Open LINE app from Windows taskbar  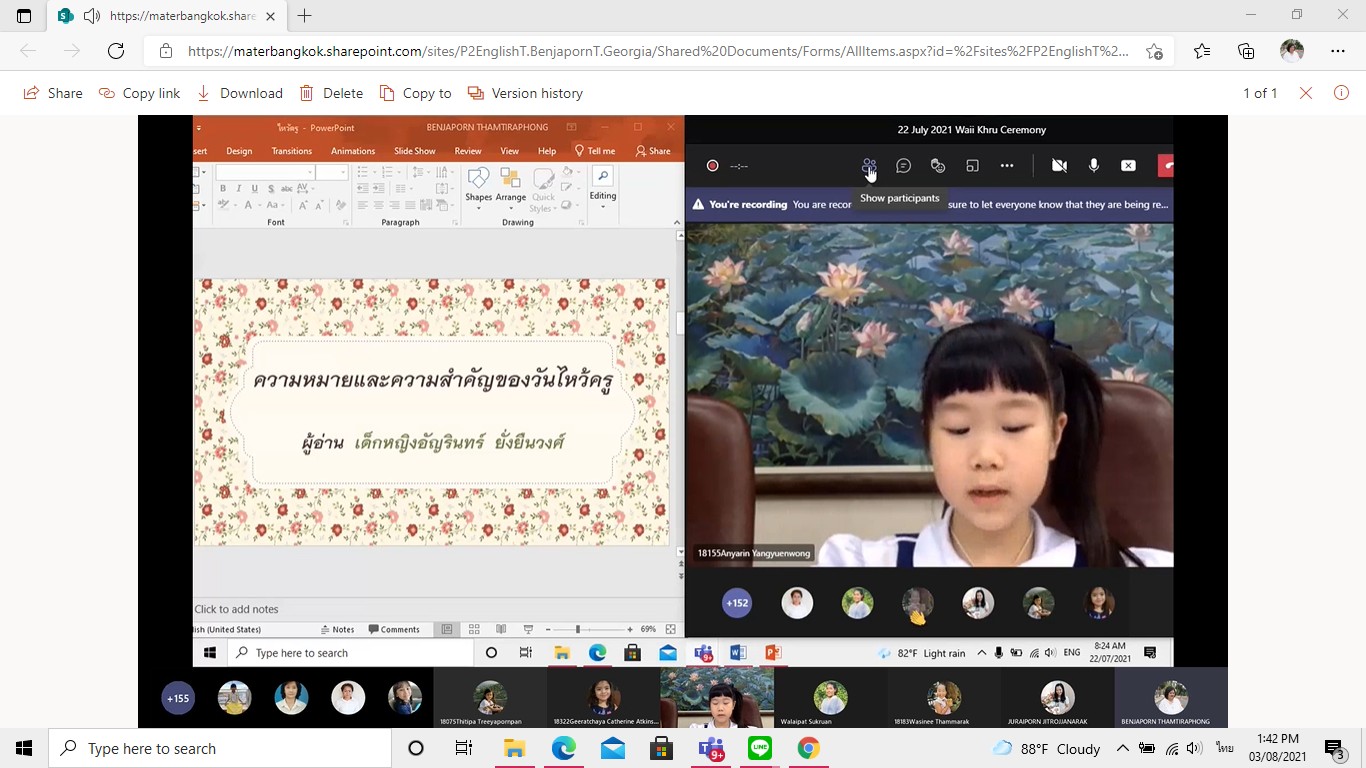[x=760, y=748]
